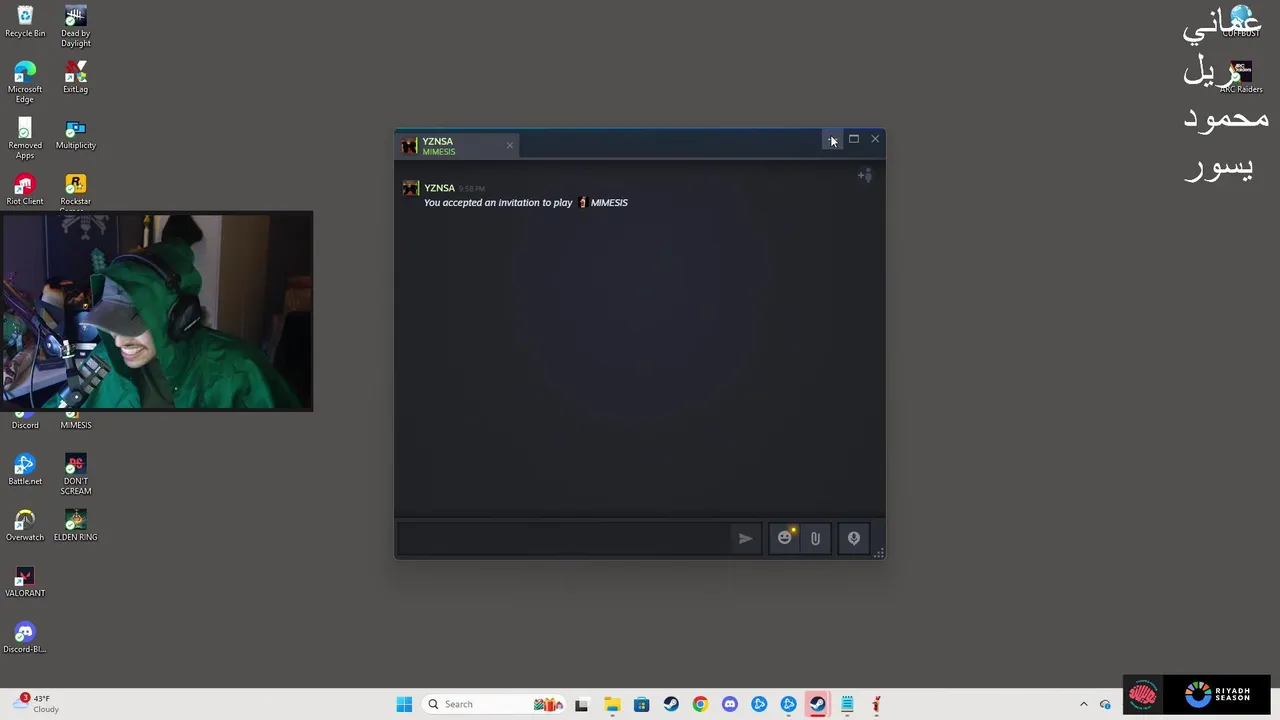Select the Discord-Bl... desktop icon
The image size is (1280, 720).
tap(25, 638)
